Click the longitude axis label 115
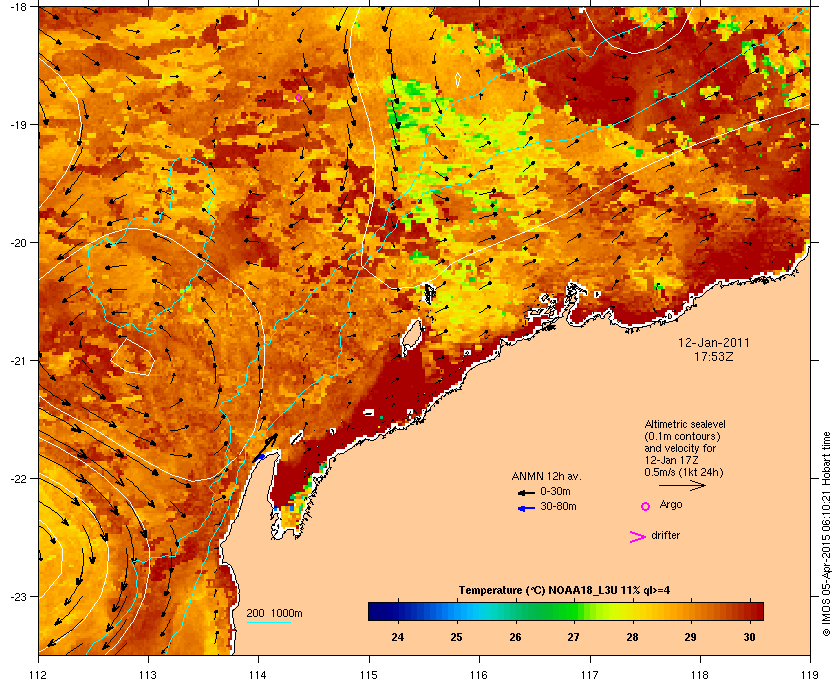The height and width of the screenshot is (680, 840). [x=369, y=675]
